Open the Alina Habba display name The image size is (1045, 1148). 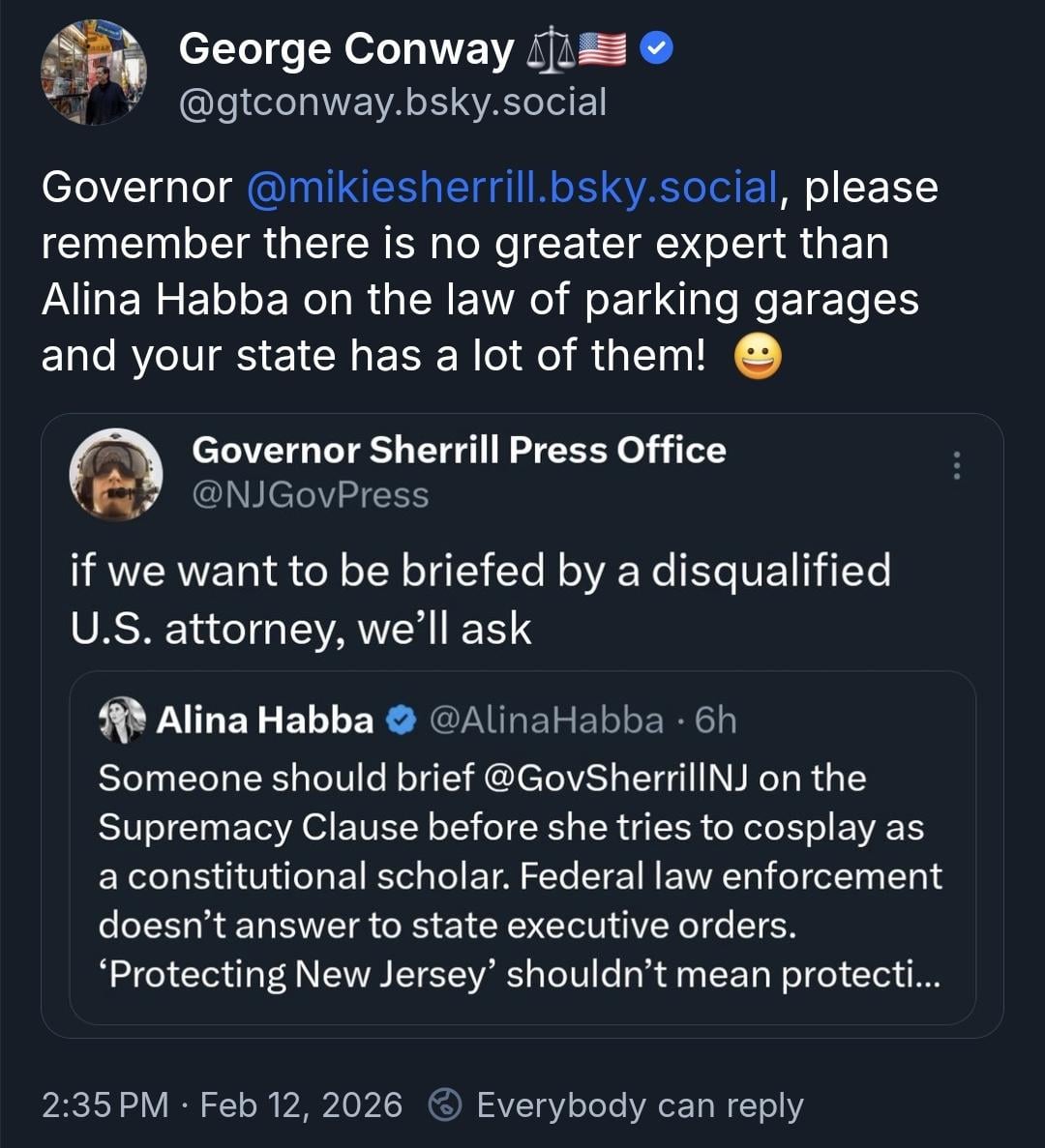pyautogui.click(x=265, y=721)
